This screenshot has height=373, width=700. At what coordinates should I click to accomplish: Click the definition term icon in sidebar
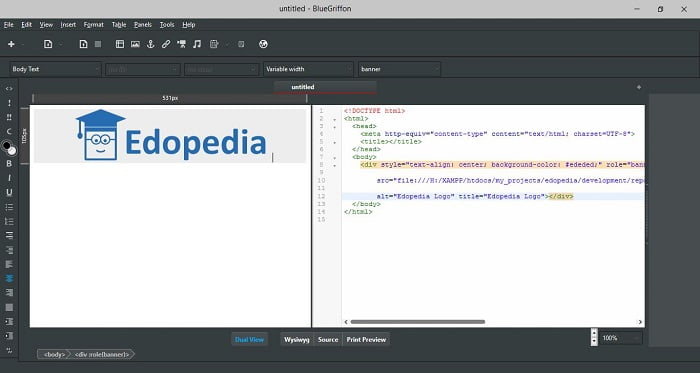(9, 236)
